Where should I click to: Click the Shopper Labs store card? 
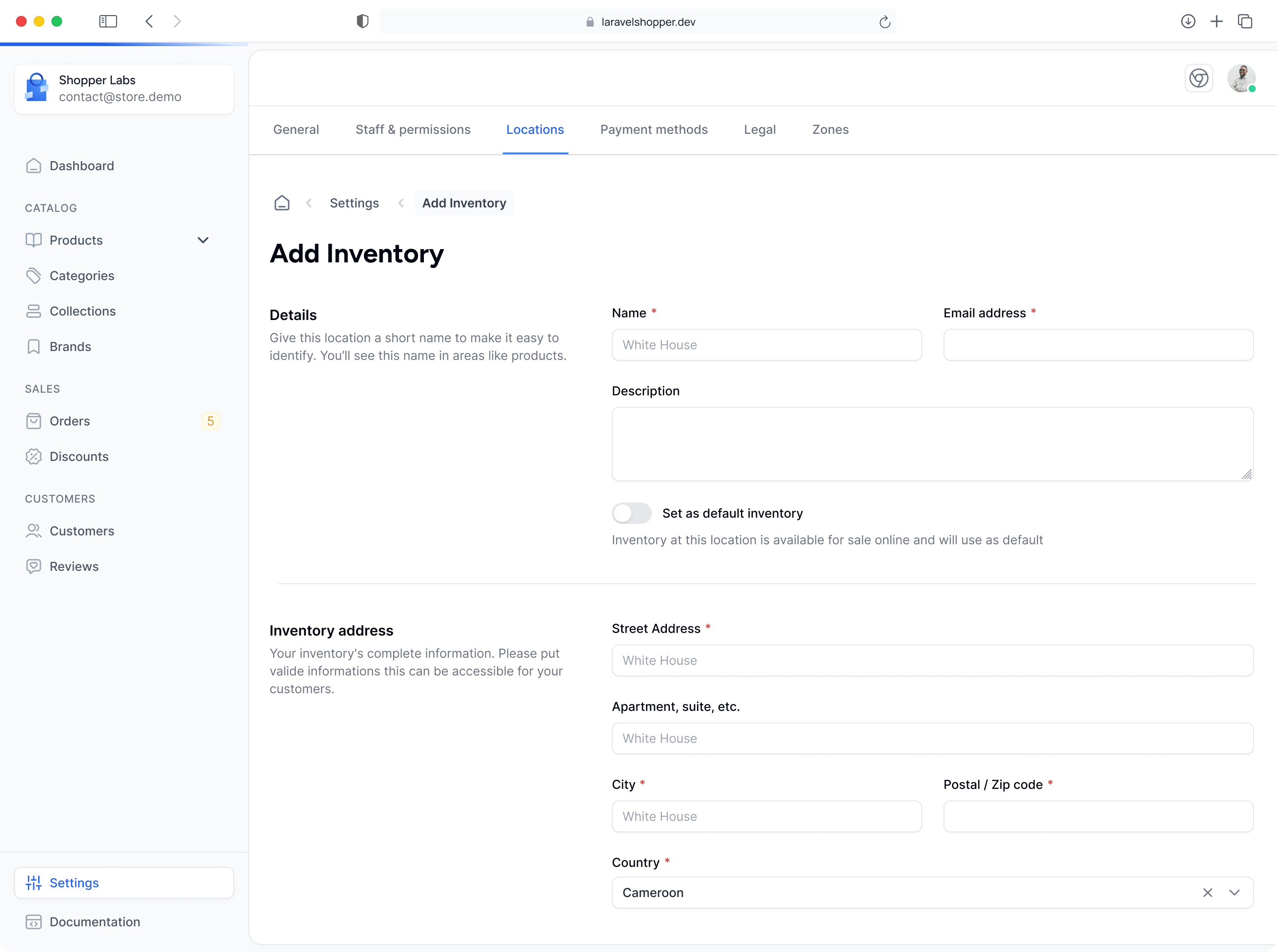[x=124, y=89]
